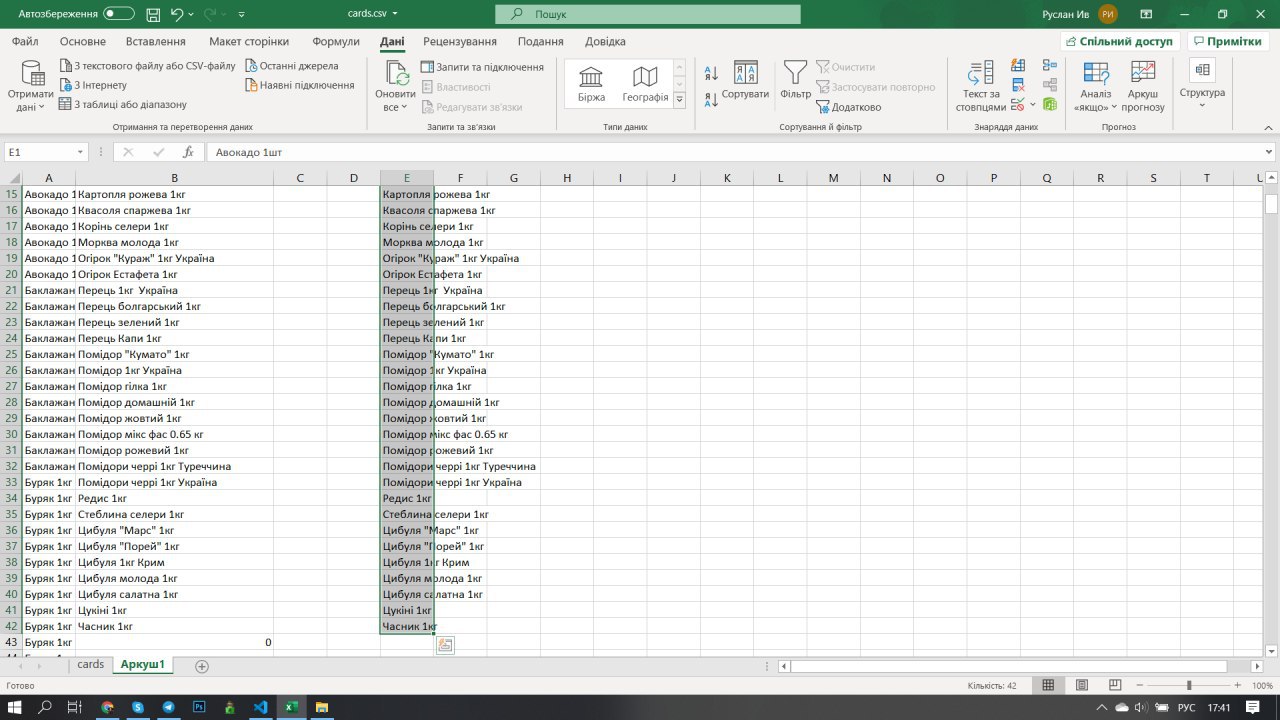This screenshot has height=720, width=1280.
Task: Open Existing Connections (Наявні підключення)
Action: pyautogui.click(x=300, y=85)
